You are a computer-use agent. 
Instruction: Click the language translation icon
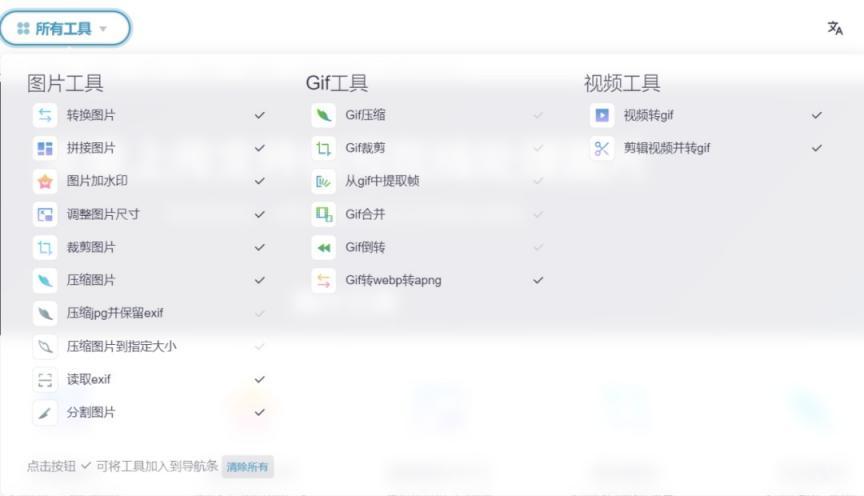coord(835,28)
